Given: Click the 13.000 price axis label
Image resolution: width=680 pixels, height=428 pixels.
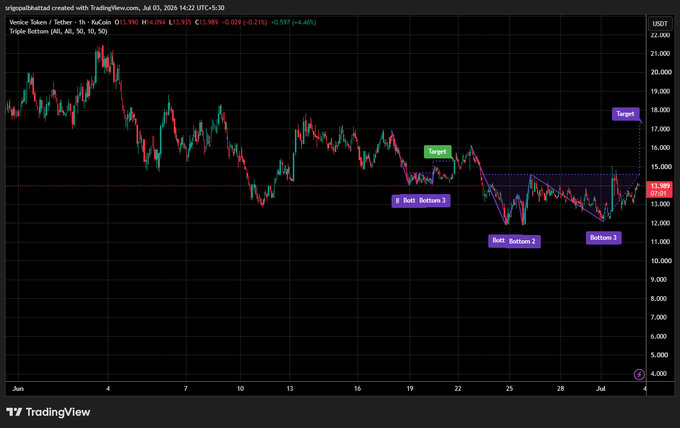Looking at the screenshot, I should click(660, 204).
